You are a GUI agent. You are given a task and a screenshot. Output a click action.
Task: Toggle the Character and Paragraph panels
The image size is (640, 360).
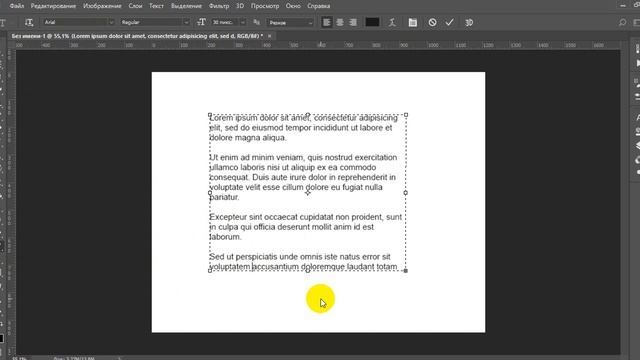413,22
